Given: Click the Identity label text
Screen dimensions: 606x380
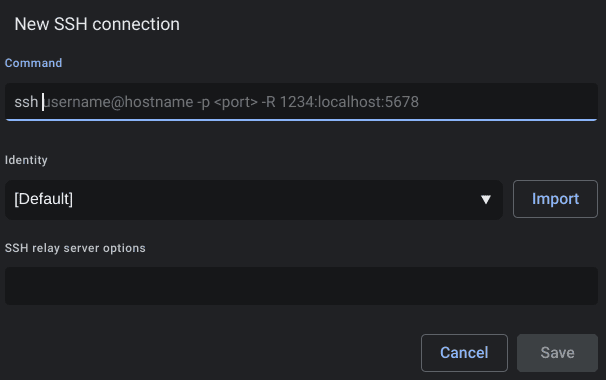Looking at the screenshot, I should coord(26,160).
